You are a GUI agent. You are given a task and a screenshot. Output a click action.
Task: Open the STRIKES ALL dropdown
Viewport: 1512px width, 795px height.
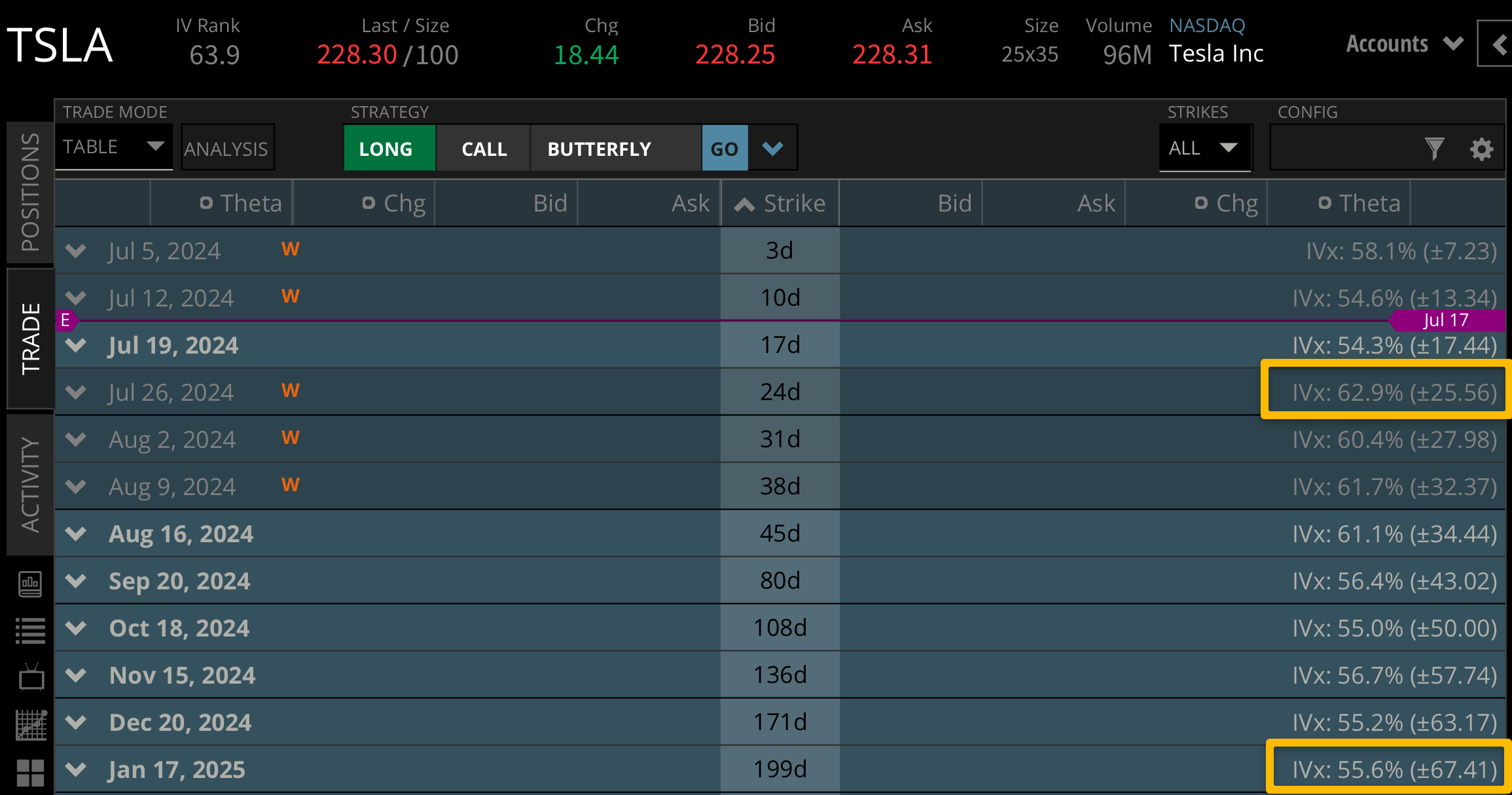click(1204, 148)
